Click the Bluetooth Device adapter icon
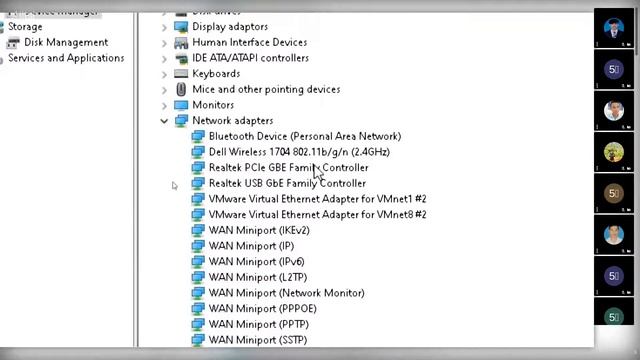640x360 pixels. [198, 136]
